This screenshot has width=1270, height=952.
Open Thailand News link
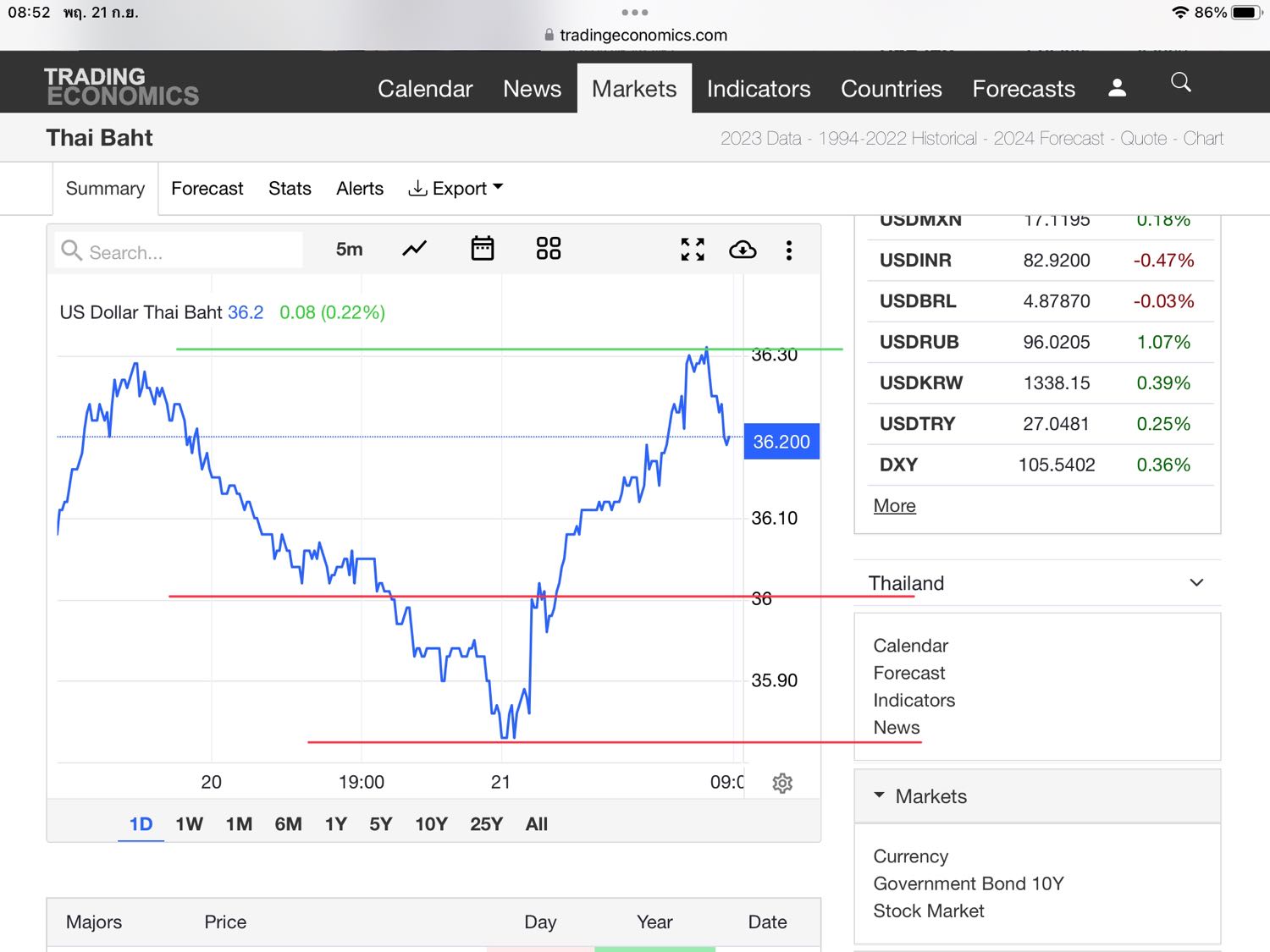click(x=897, y=728)
